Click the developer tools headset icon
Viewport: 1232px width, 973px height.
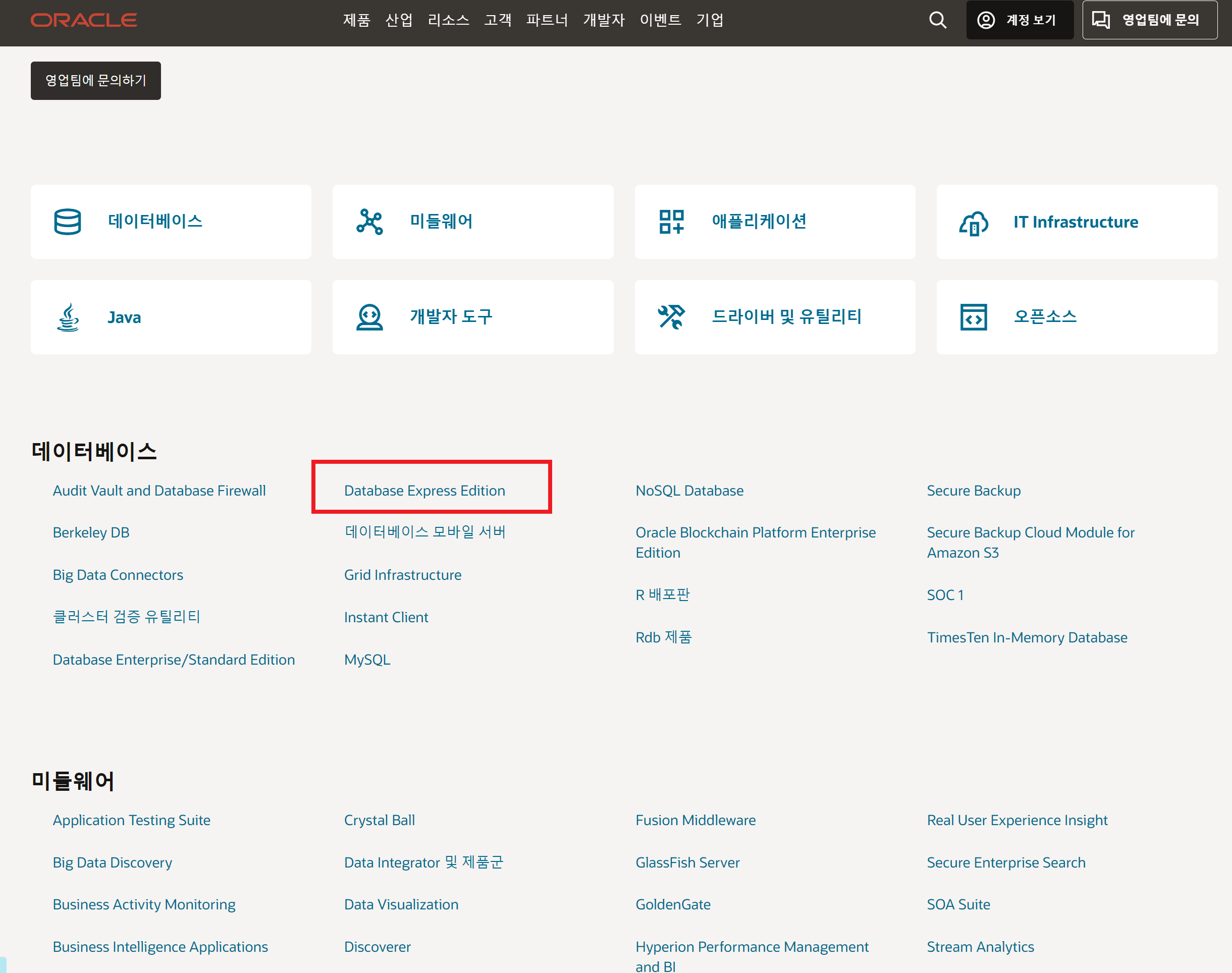[x=369, y=317]
